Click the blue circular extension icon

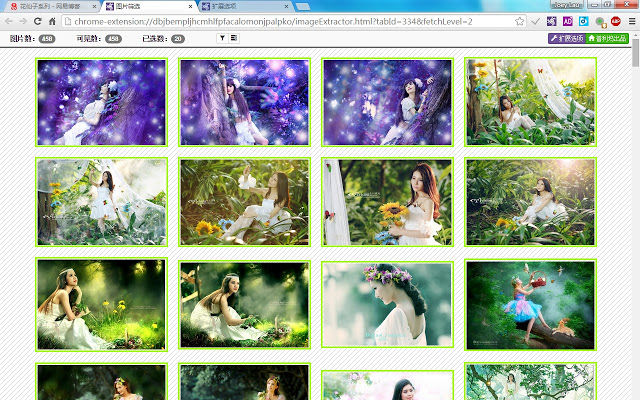pos(584,21)
